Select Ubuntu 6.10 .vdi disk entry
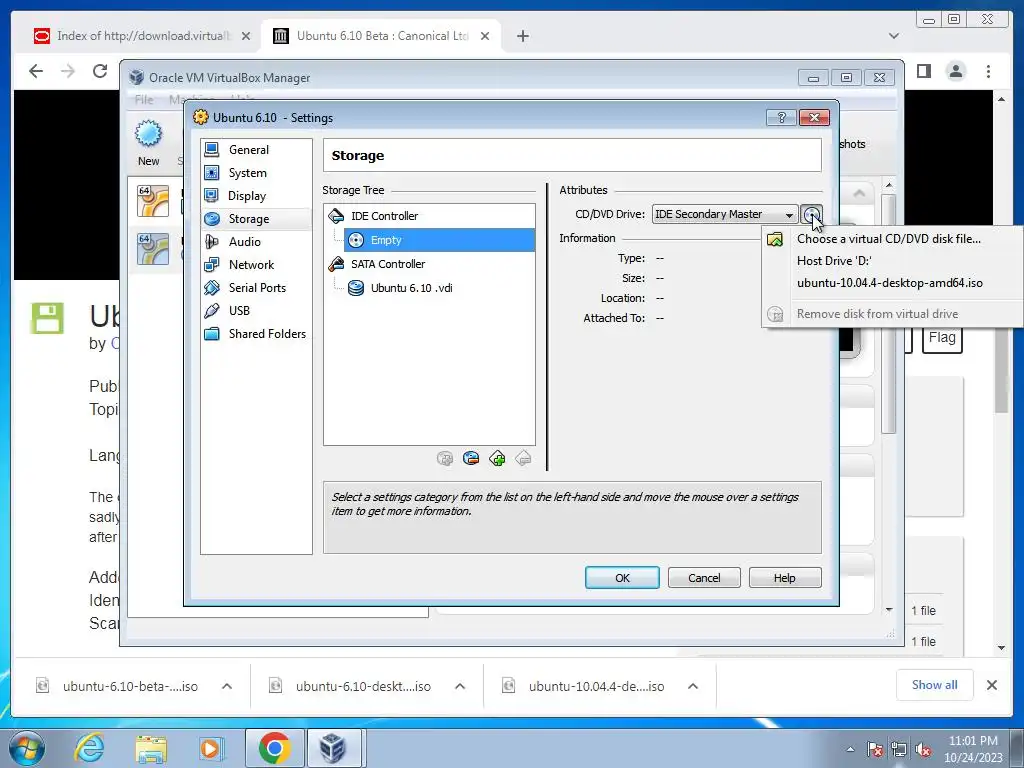Screen dimensions: 1024x768 point(411,288)
